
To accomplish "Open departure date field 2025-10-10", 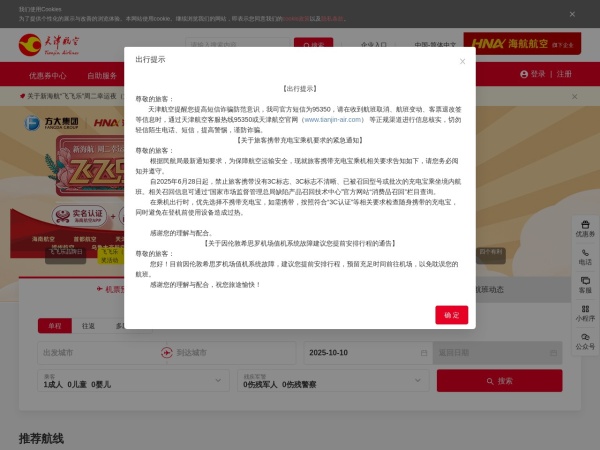I will coord(368,353).
